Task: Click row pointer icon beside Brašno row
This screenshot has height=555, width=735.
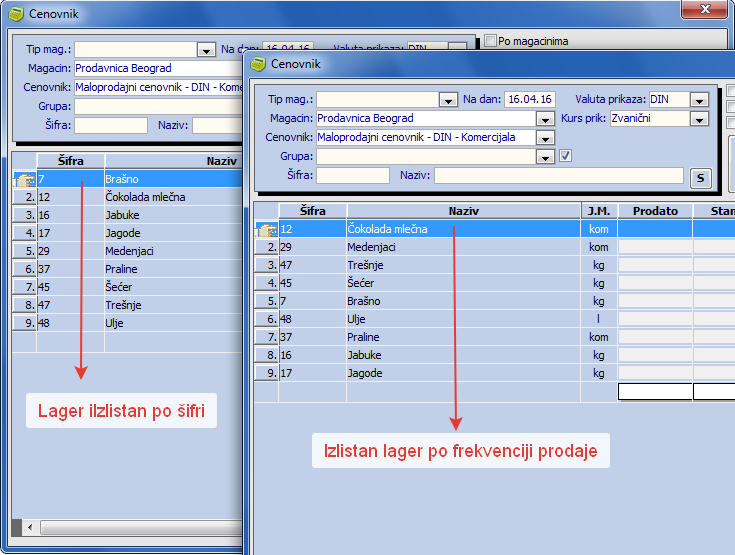Action: coord(24,179)
